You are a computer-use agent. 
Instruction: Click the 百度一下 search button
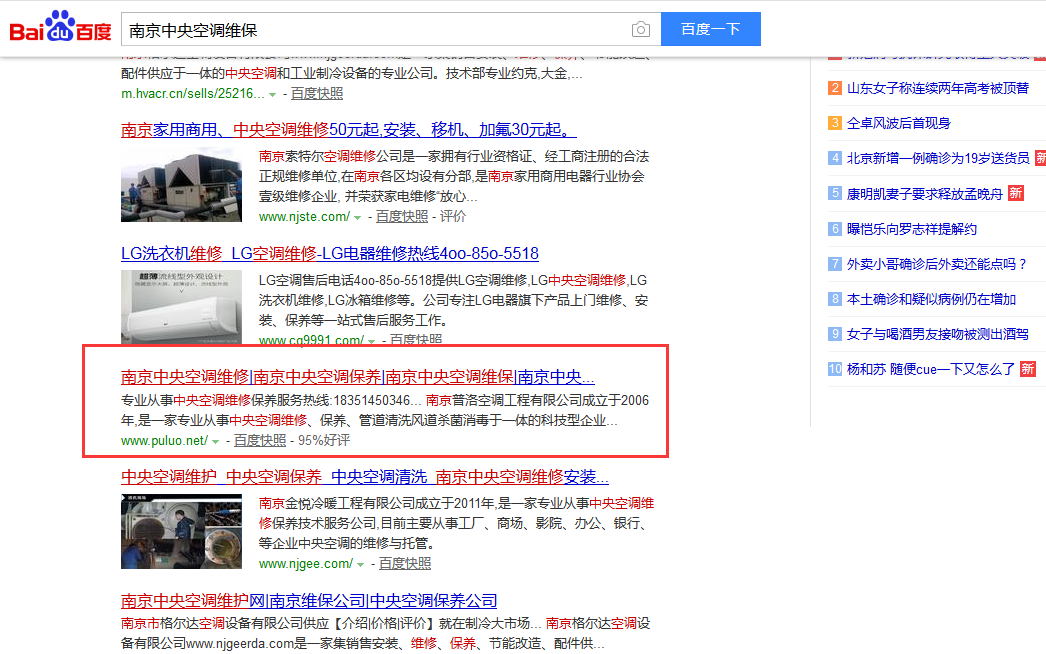click(710, 29)
